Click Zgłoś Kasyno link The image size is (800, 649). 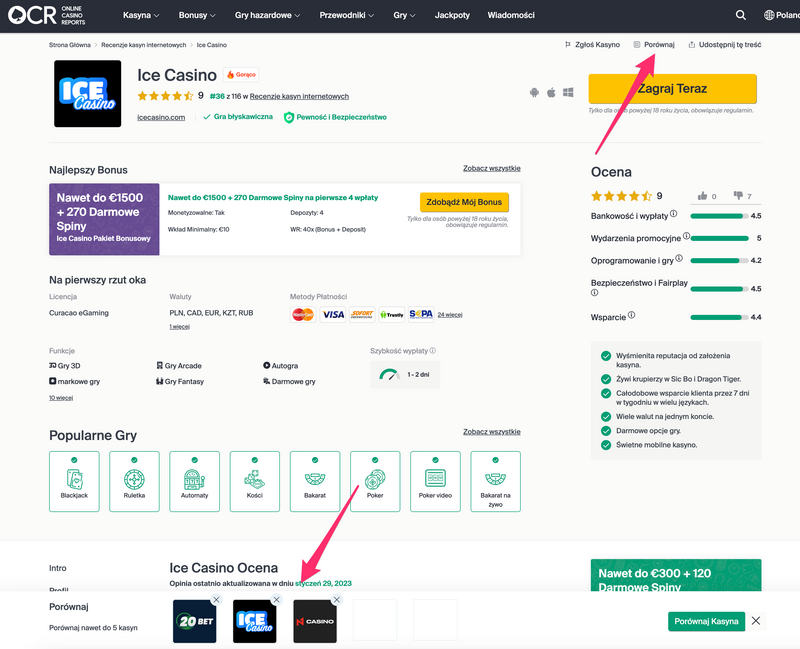[x=593, y=45]
